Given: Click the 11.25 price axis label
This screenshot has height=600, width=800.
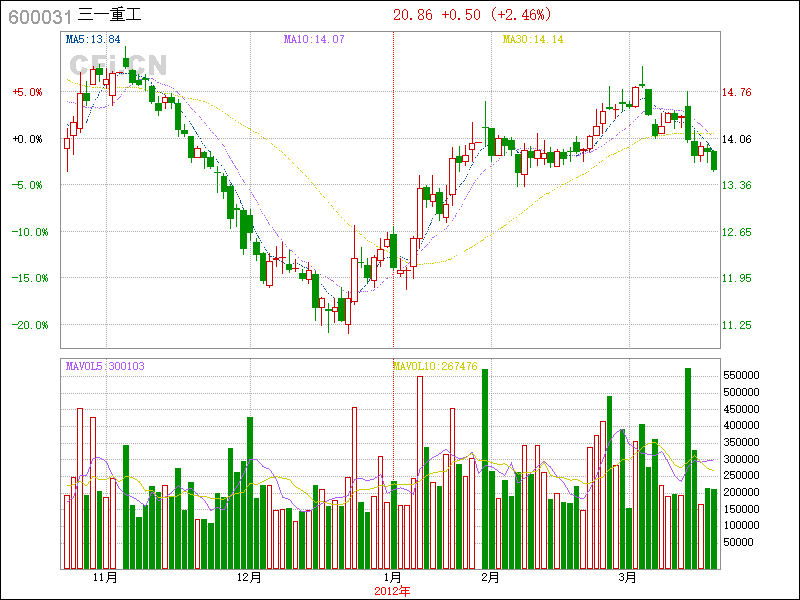Looking at the screenshot, I should coord(736,325).
